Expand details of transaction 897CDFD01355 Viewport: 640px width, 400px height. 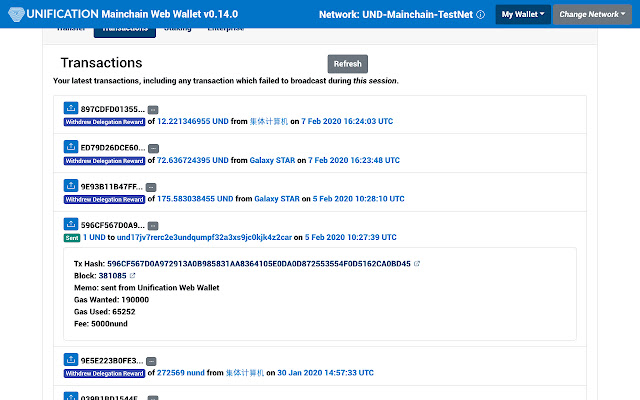click(153, 110)
